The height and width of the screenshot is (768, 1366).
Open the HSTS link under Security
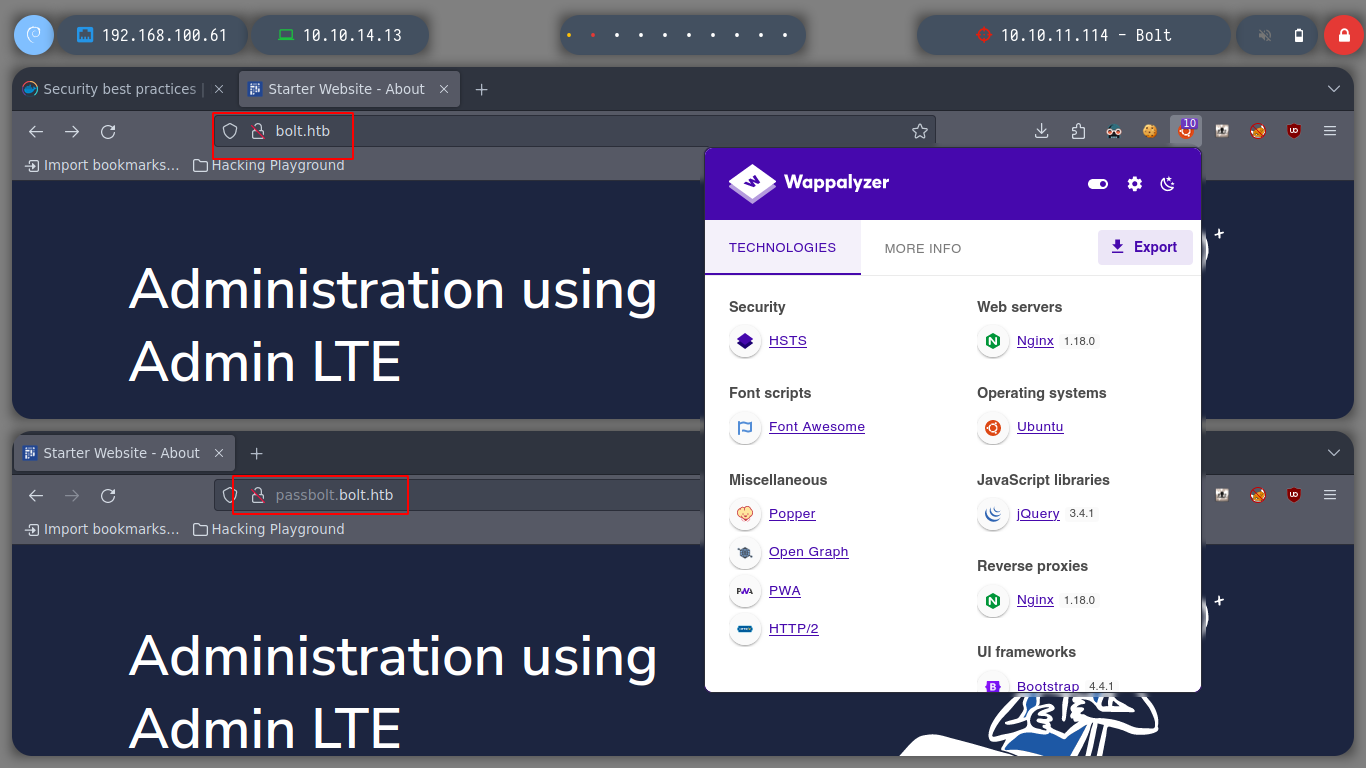(x=788, y=341)
